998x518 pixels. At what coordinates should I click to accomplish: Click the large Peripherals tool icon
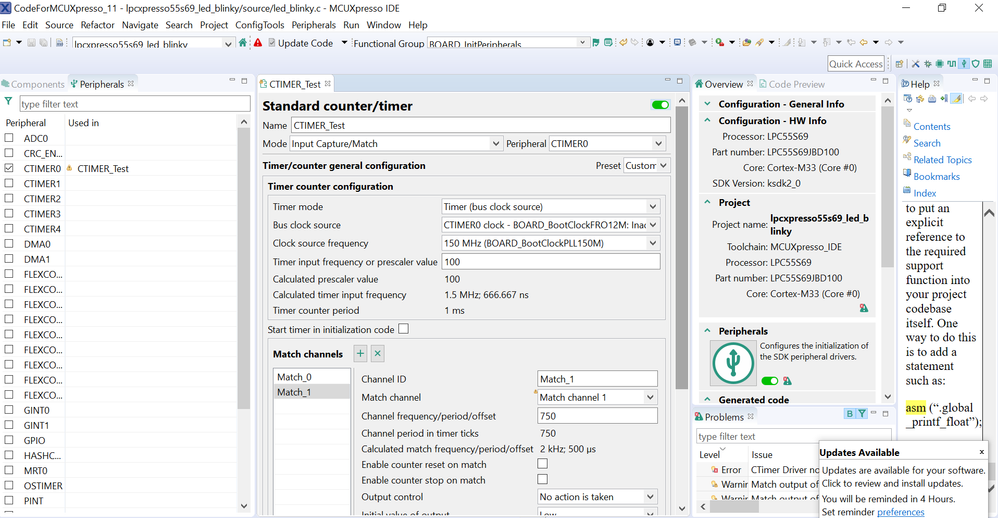tap(733, 363)
